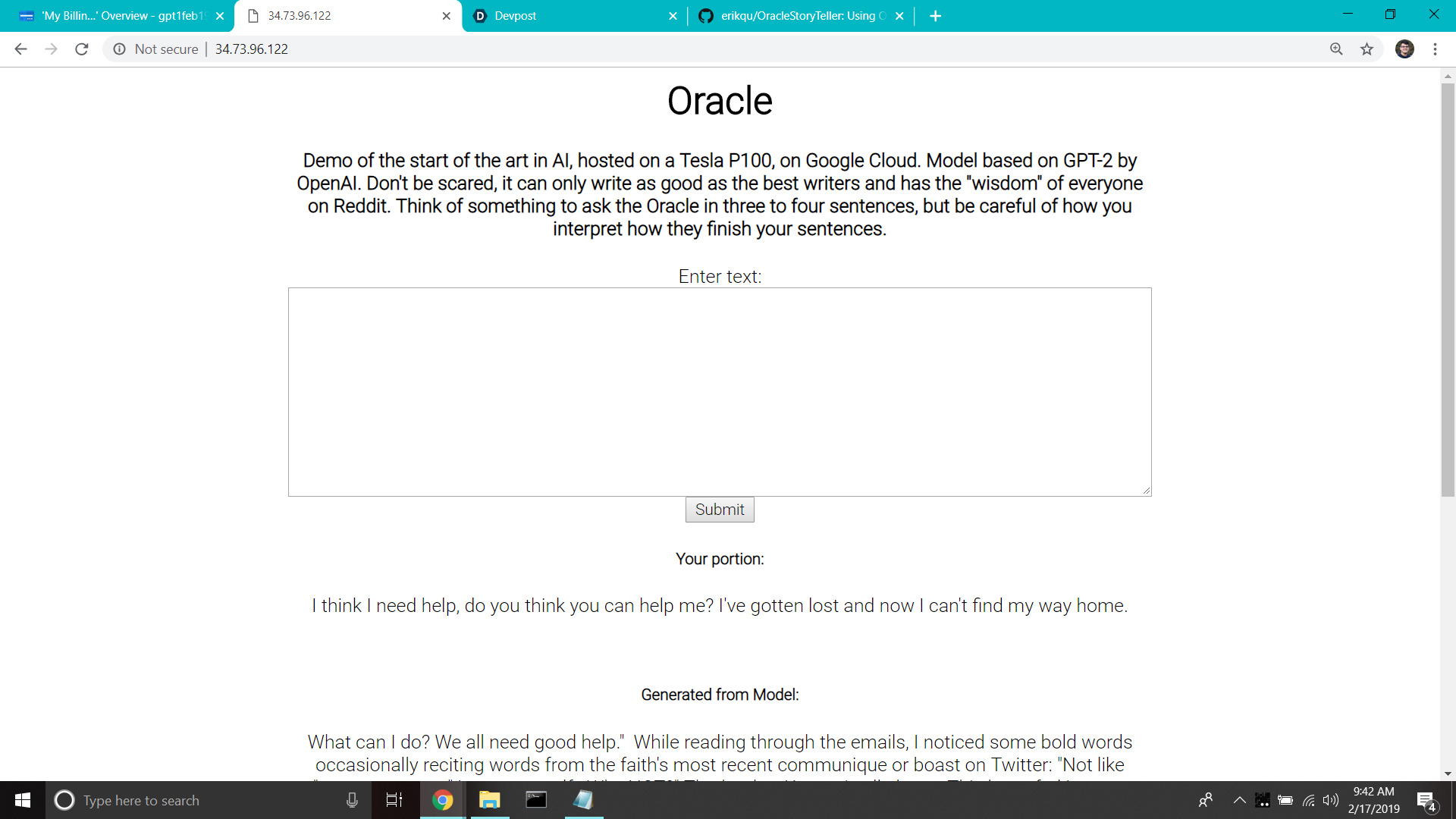Open the Chrome profile avatar

(1404, 49)
